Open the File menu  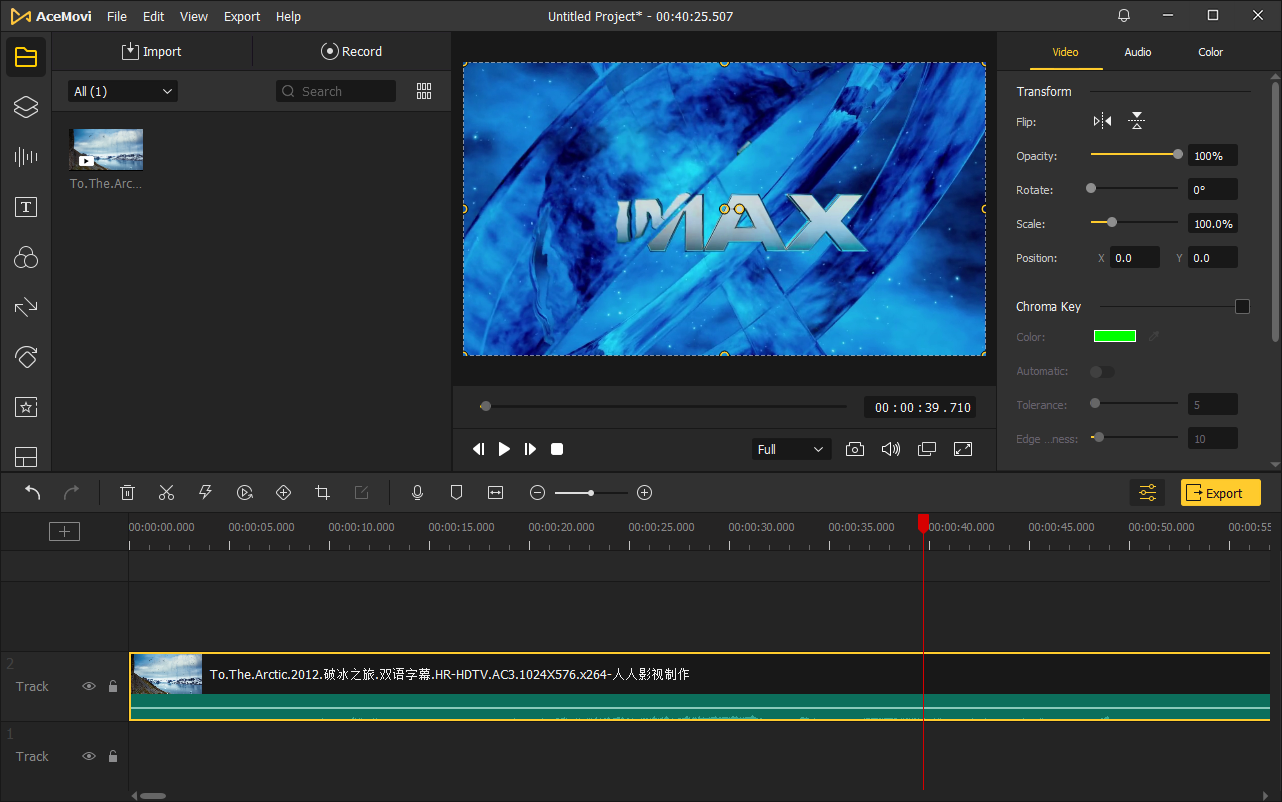point(117,16)
